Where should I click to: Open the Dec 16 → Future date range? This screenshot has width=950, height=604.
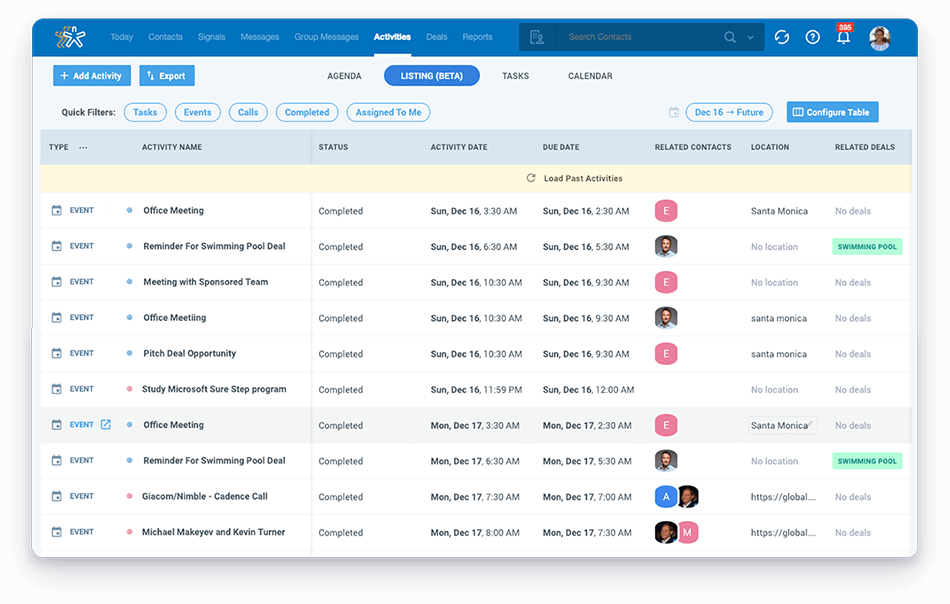[729, 112]
